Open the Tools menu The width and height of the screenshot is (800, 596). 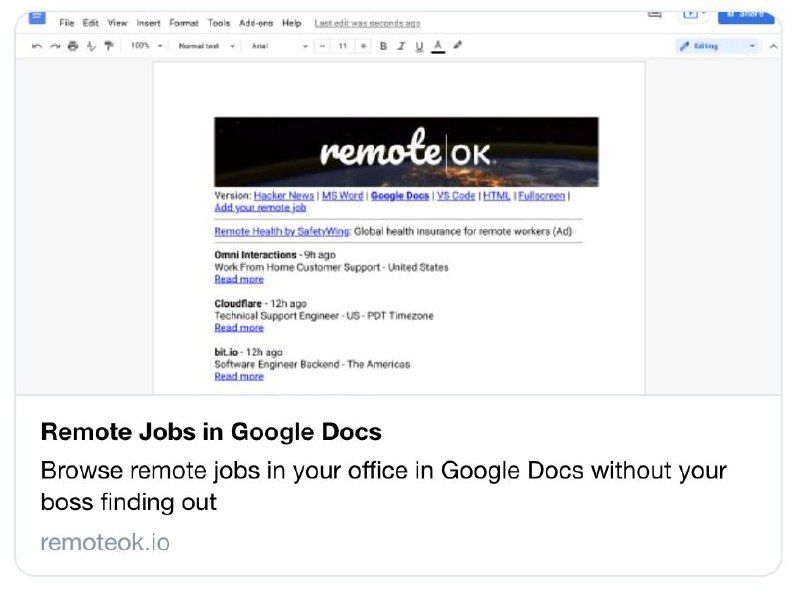pos(219,23)
